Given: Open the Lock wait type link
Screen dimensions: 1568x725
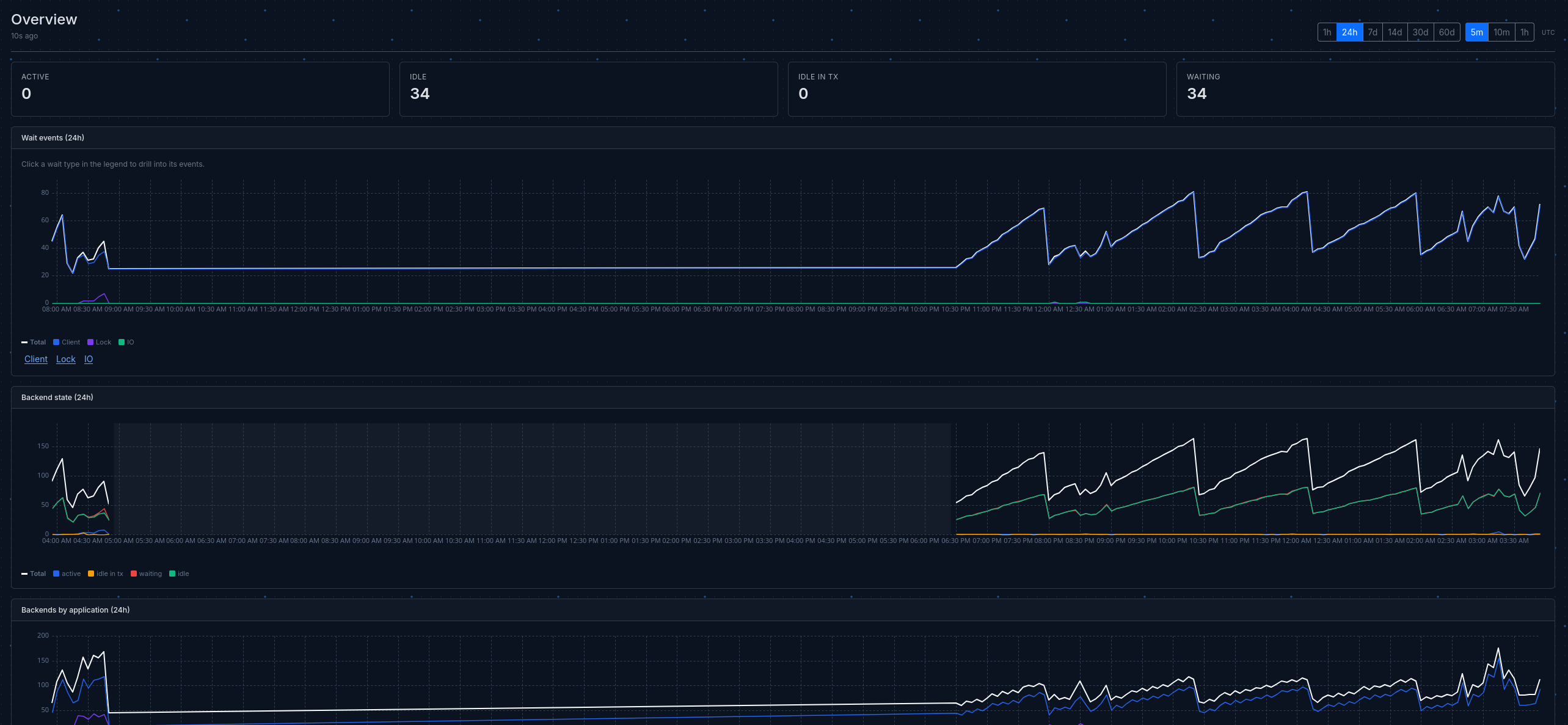Looking at the screenshot, I should point(66,359).
